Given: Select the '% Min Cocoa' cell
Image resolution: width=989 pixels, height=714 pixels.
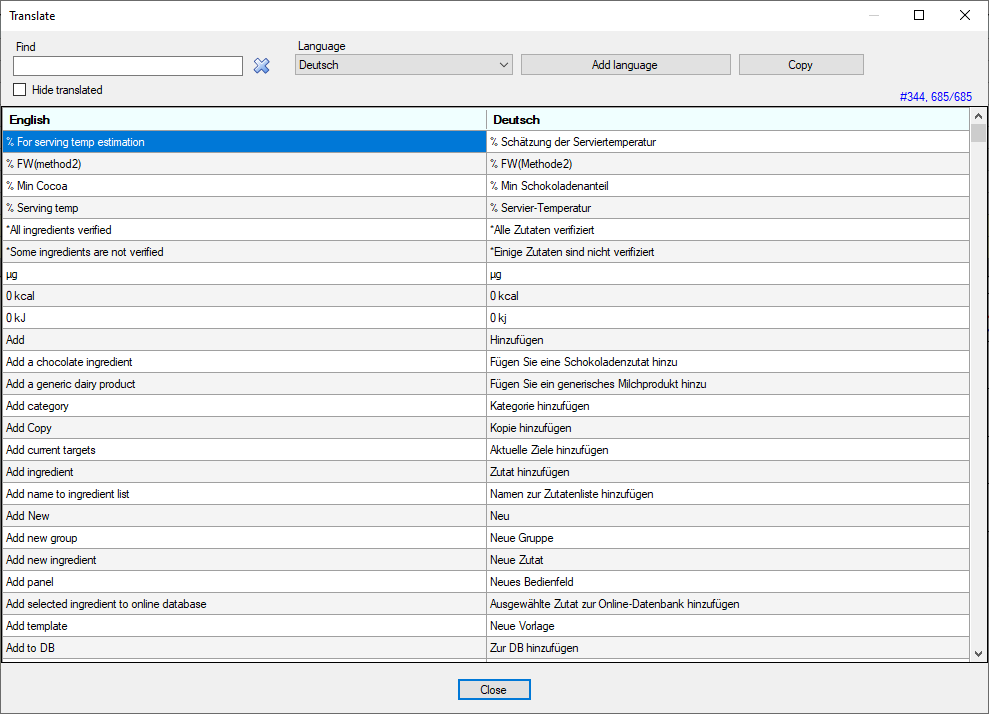Looking at the screenshot, I should tap(245, 186).
